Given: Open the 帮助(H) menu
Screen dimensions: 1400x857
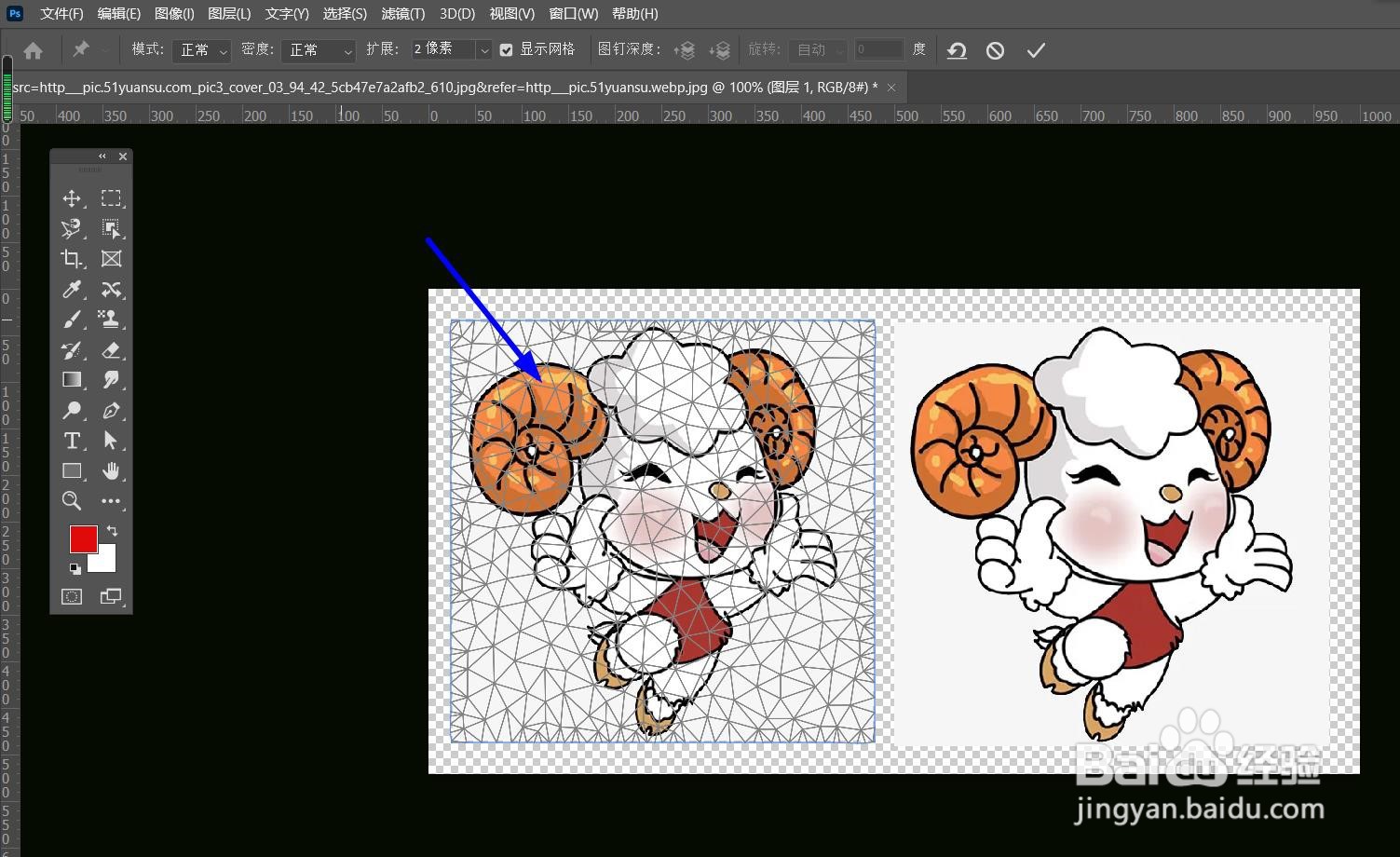Looking at the screenshot, I should [x=635, y=13].
